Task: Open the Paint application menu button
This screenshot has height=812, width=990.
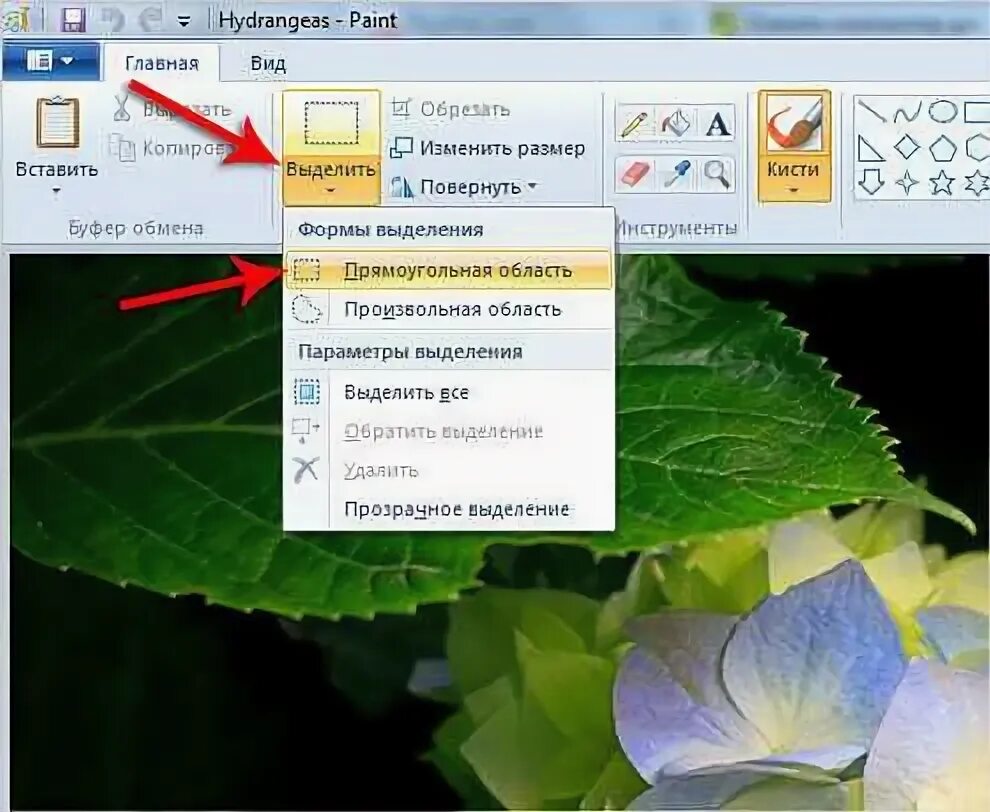Action: tap(51, 61)
